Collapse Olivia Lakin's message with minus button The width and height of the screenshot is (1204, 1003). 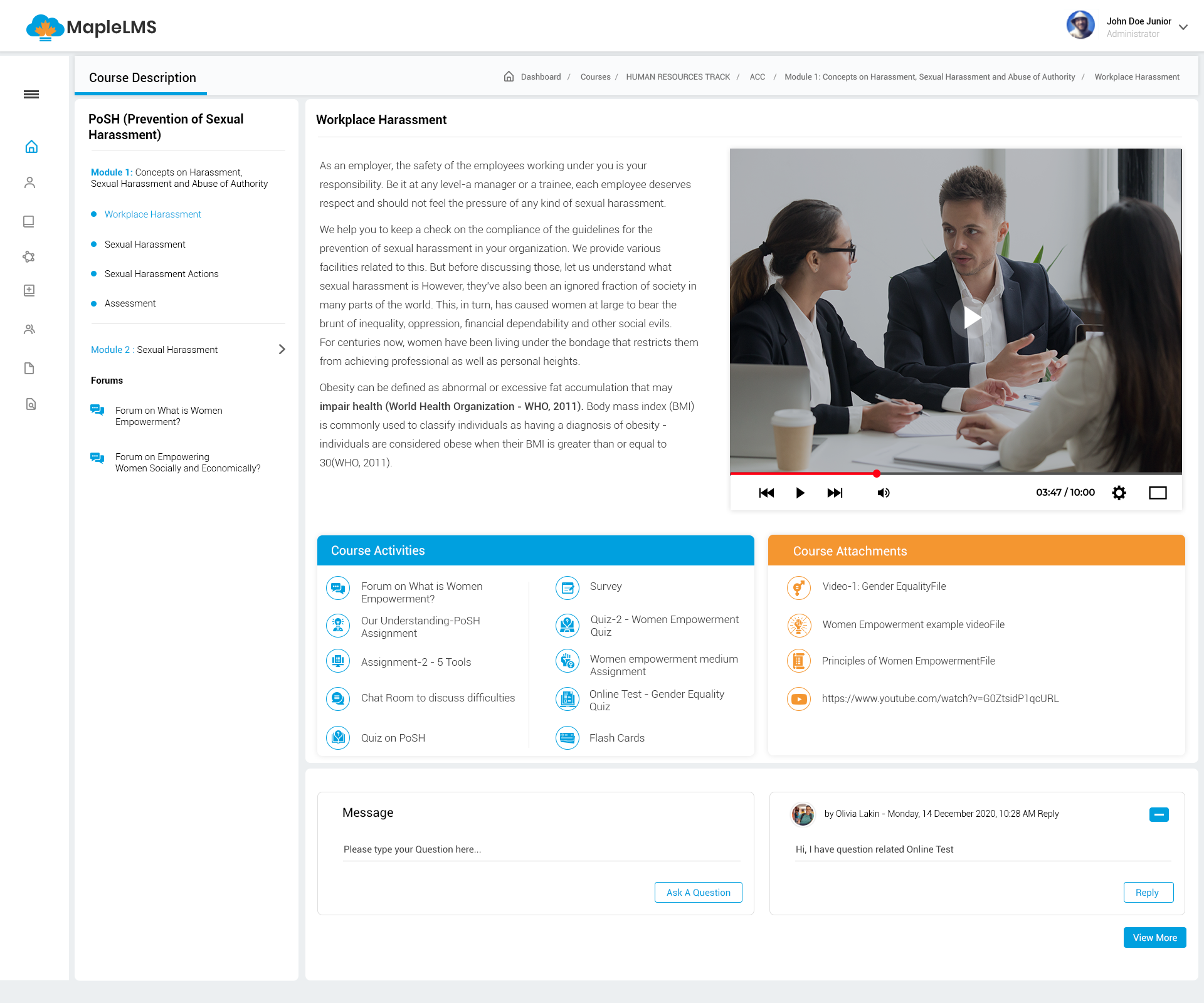[x=1159, y=814]
